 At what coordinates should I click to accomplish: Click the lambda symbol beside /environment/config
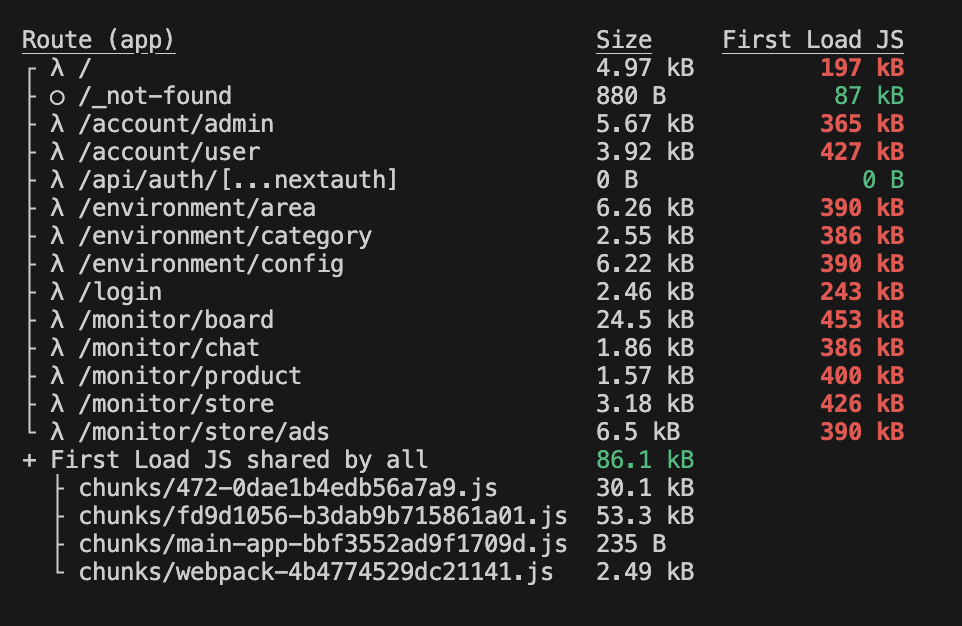(57, 264)
